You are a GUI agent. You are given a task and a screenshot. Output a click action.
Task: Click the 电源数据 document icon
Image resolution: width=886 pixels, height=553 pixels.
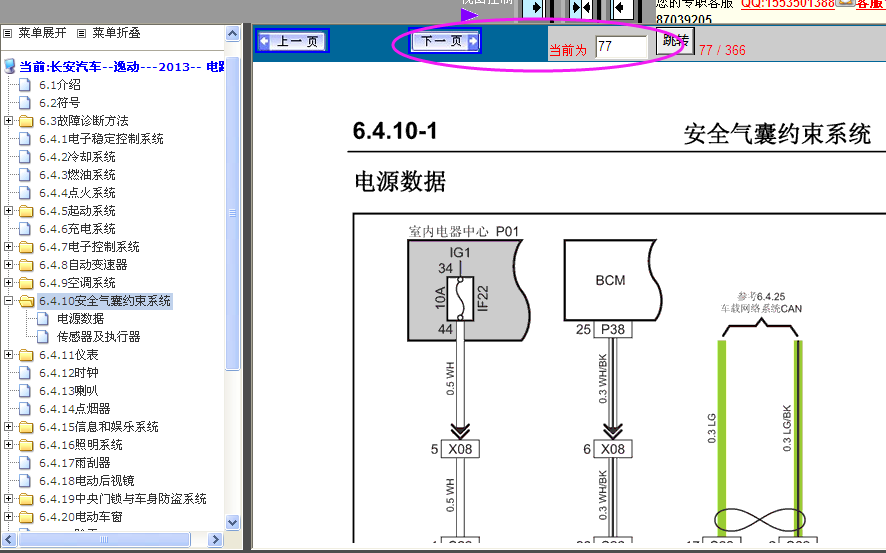[43, 319]
